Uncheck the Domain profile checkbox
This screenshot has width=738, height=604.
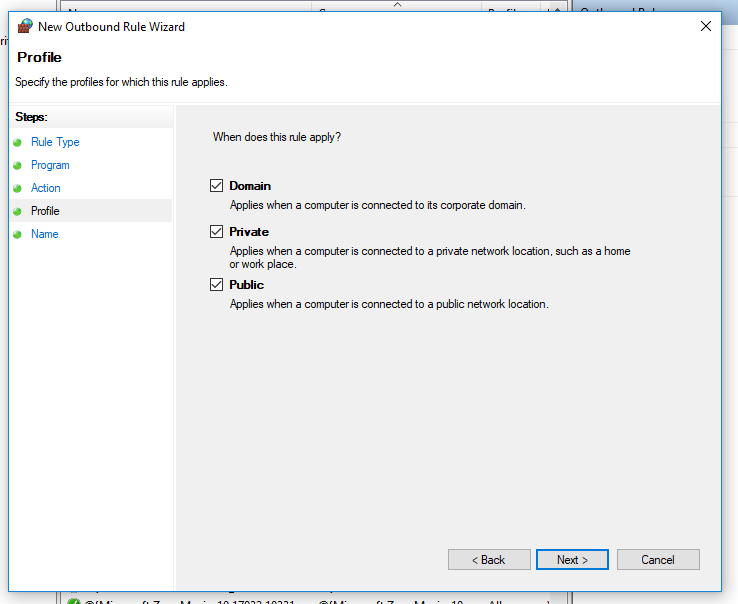(216, 186)
